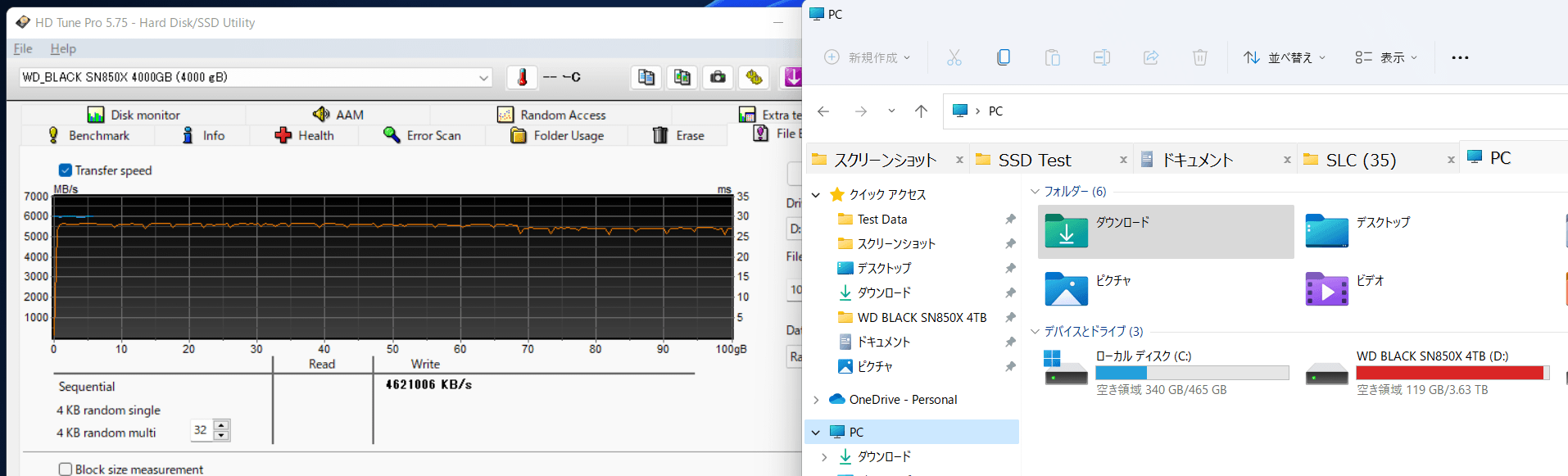Uncheck the Transfer speed checkbox

click(66, 170)
